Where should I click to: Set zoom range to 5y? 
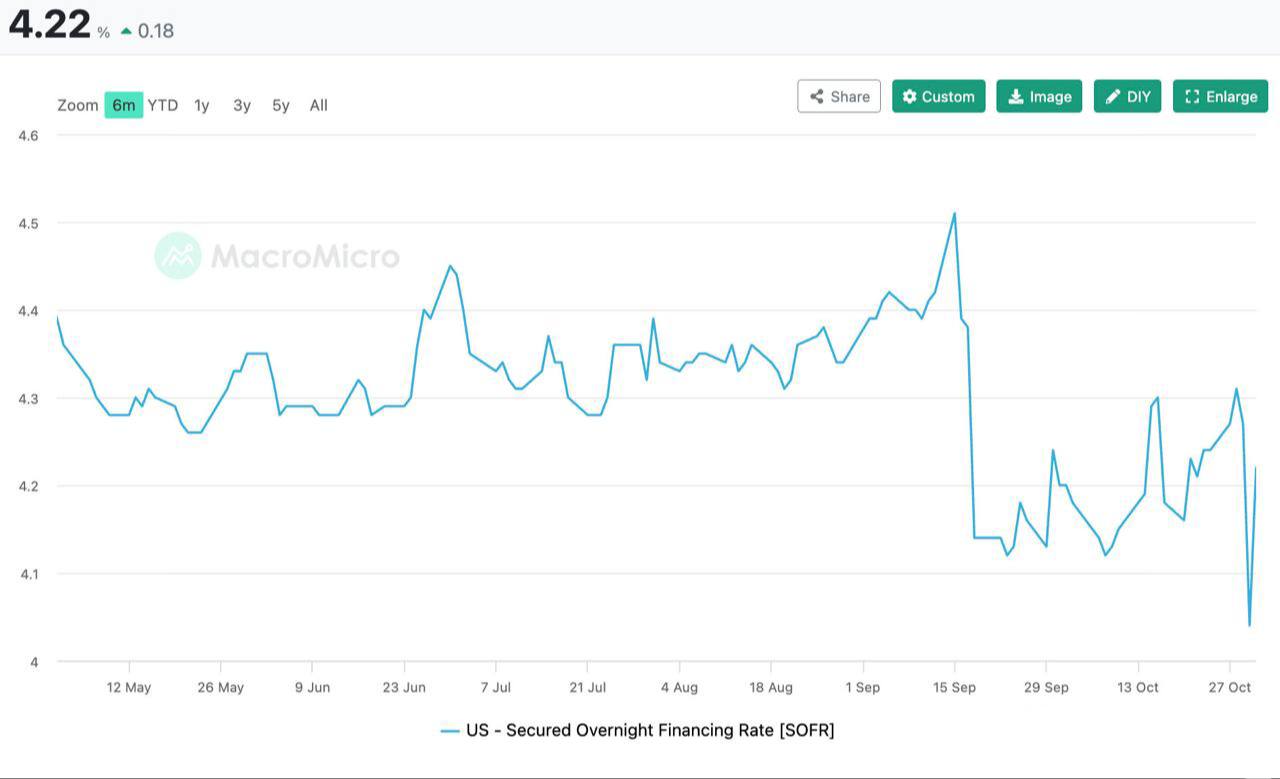[281, 105]
